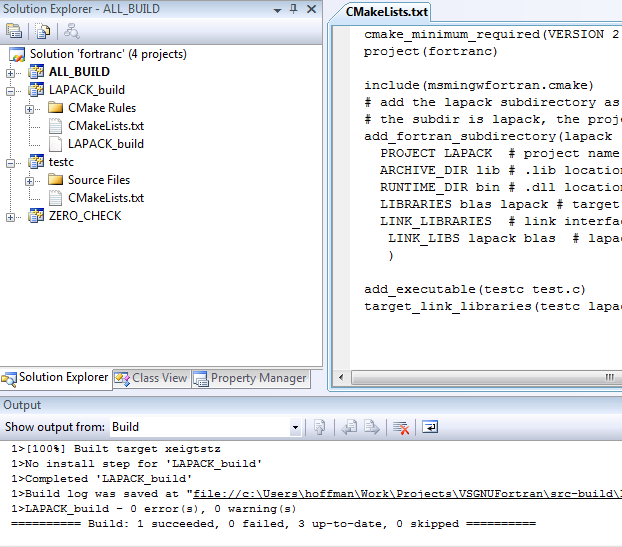Open the Show output from dropdown
The width and height of the screenshot is (622, 547).
point(295,427)
